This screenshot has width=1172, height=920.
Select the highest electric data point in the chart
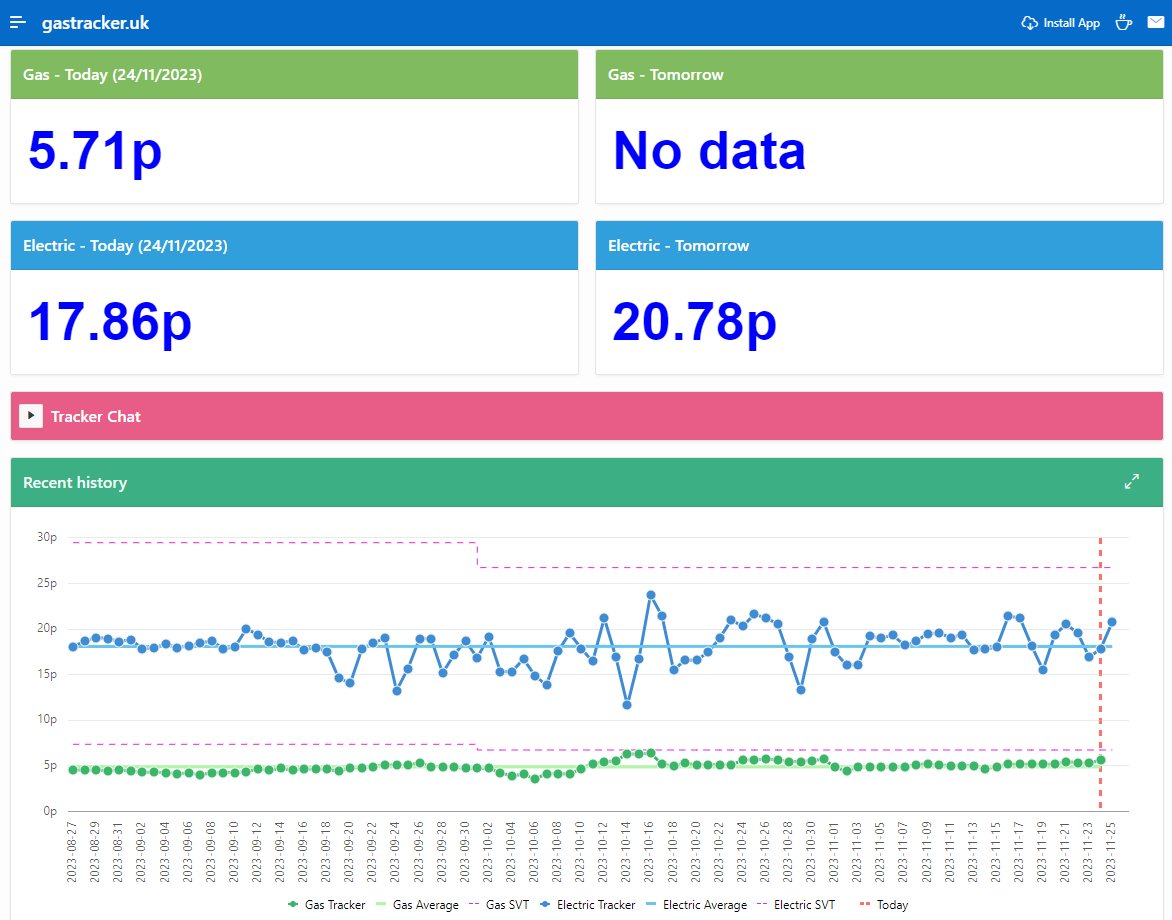(651, 595)
